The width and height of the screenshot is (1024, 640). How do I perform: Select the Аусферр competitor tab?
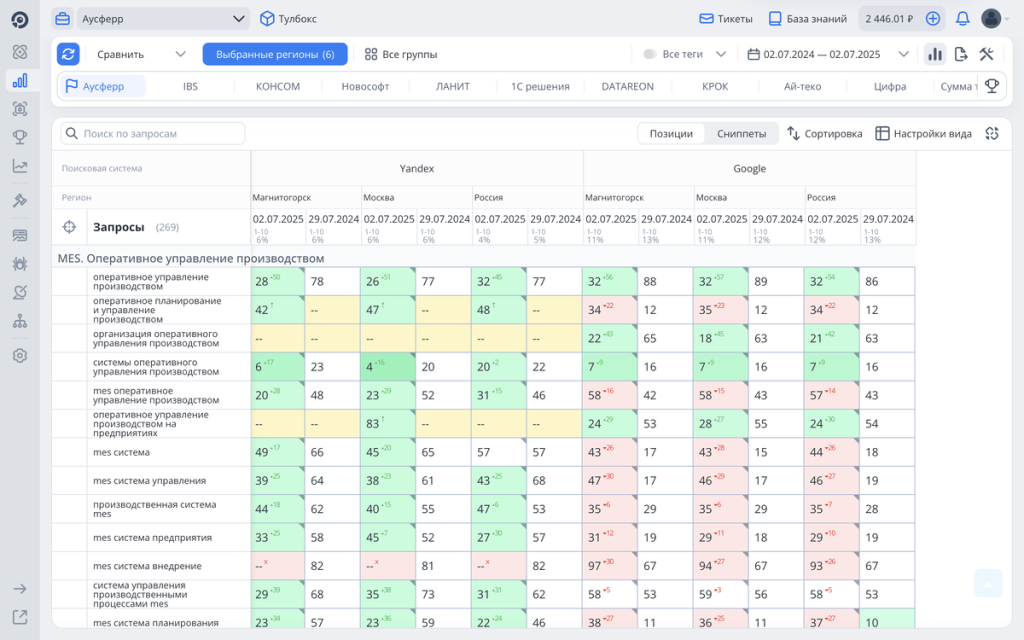click(103, 86)
